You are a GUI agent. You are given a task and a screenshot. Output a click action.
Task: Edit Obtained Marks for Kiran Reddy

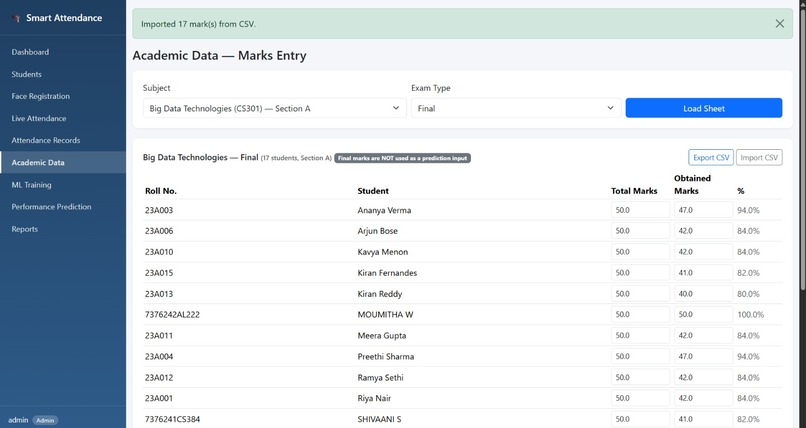(703, 294)
